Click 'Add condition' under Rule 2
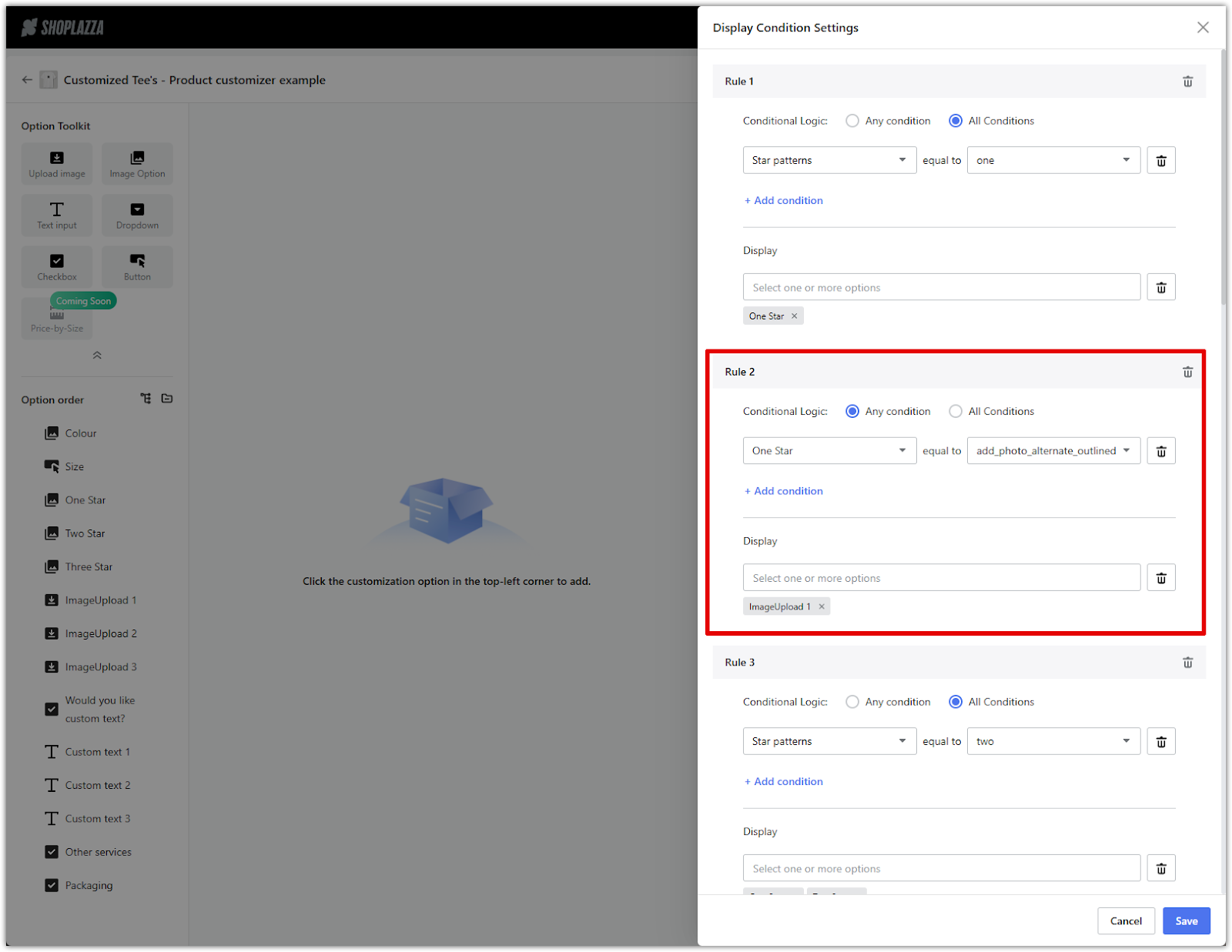This screenshot has height=952, width=1232. coord(784,491)
